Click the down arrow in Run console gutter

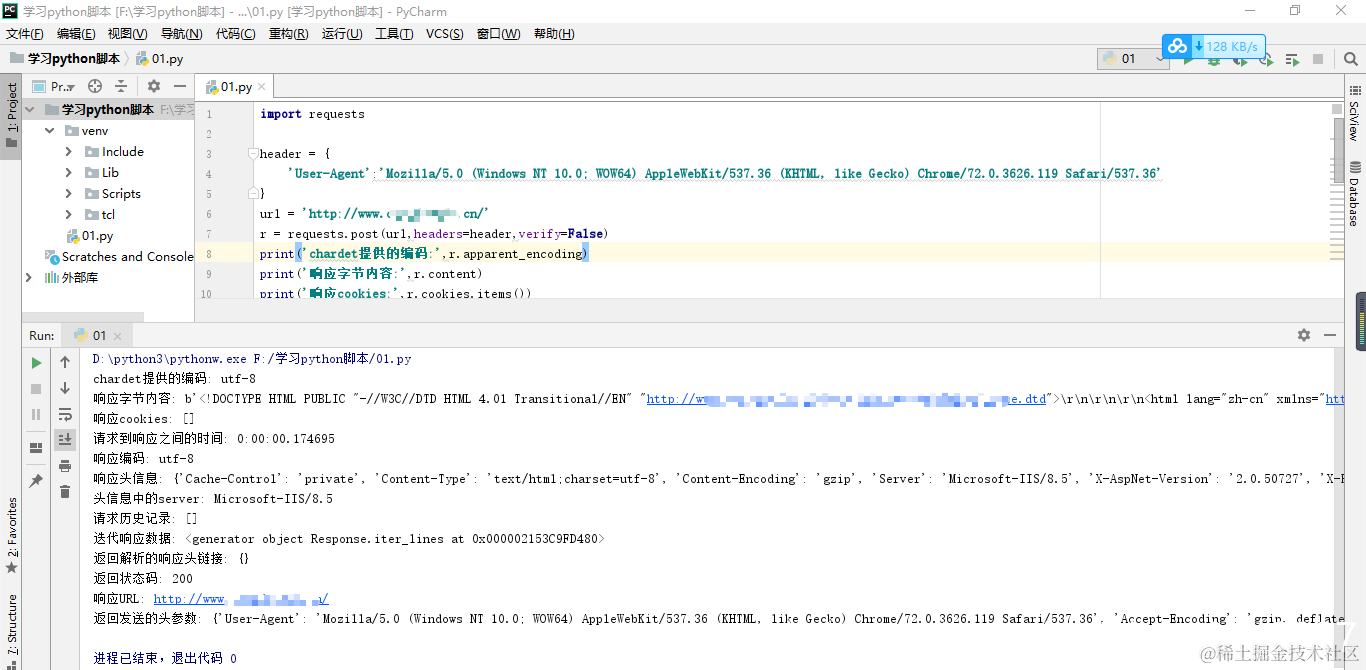(x=65, y=388)
